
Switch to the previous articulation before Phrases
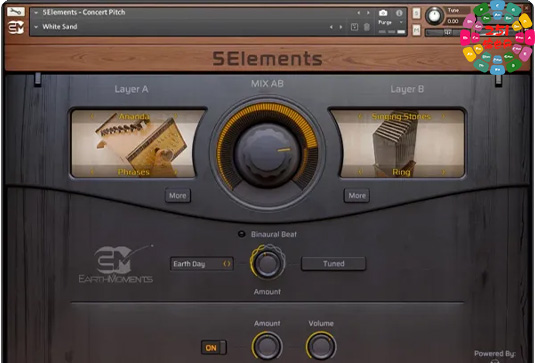tap(92, 172)
